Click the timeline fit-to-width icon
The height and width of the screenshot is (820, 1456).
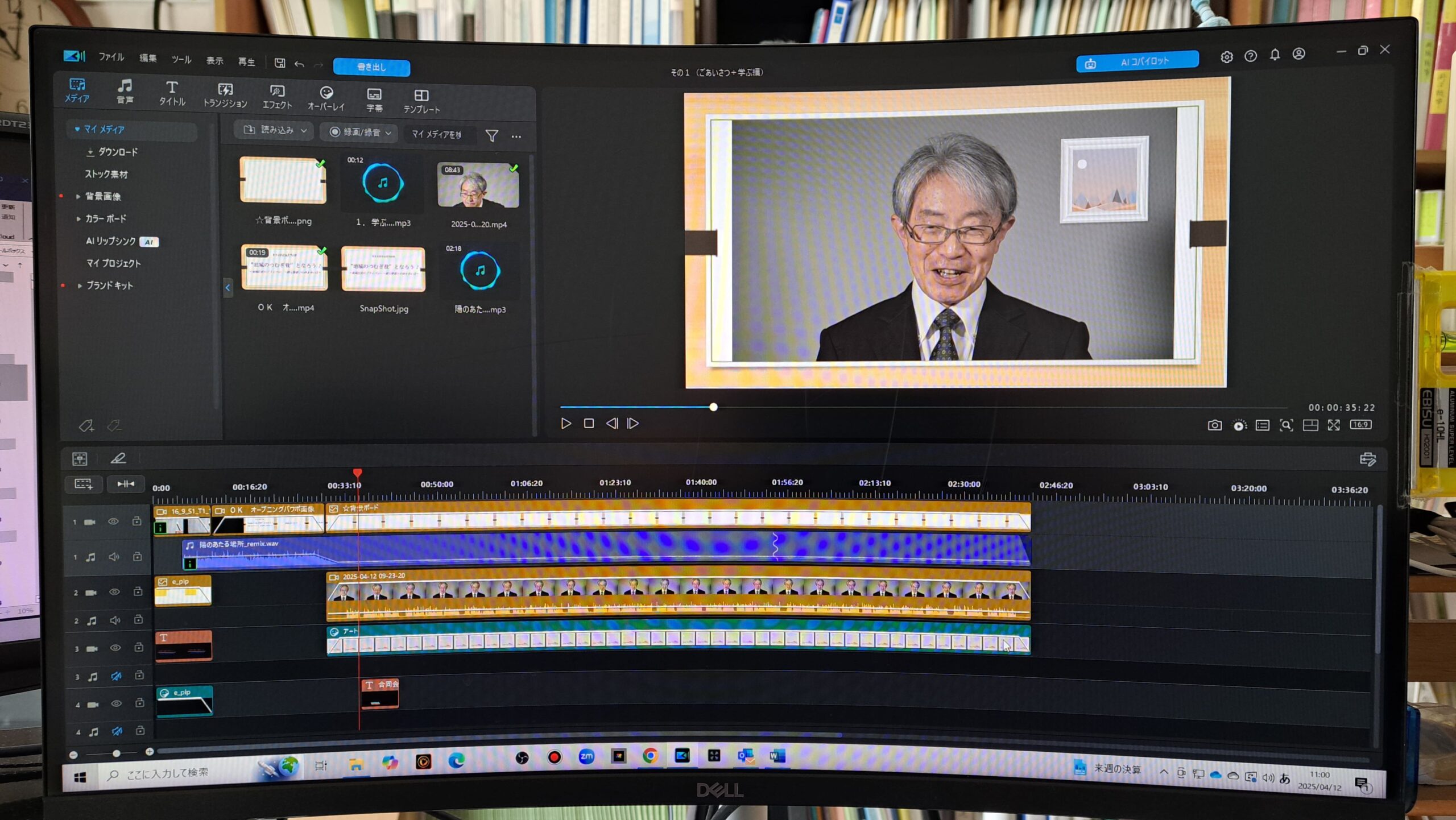click(x=126, y=484)
